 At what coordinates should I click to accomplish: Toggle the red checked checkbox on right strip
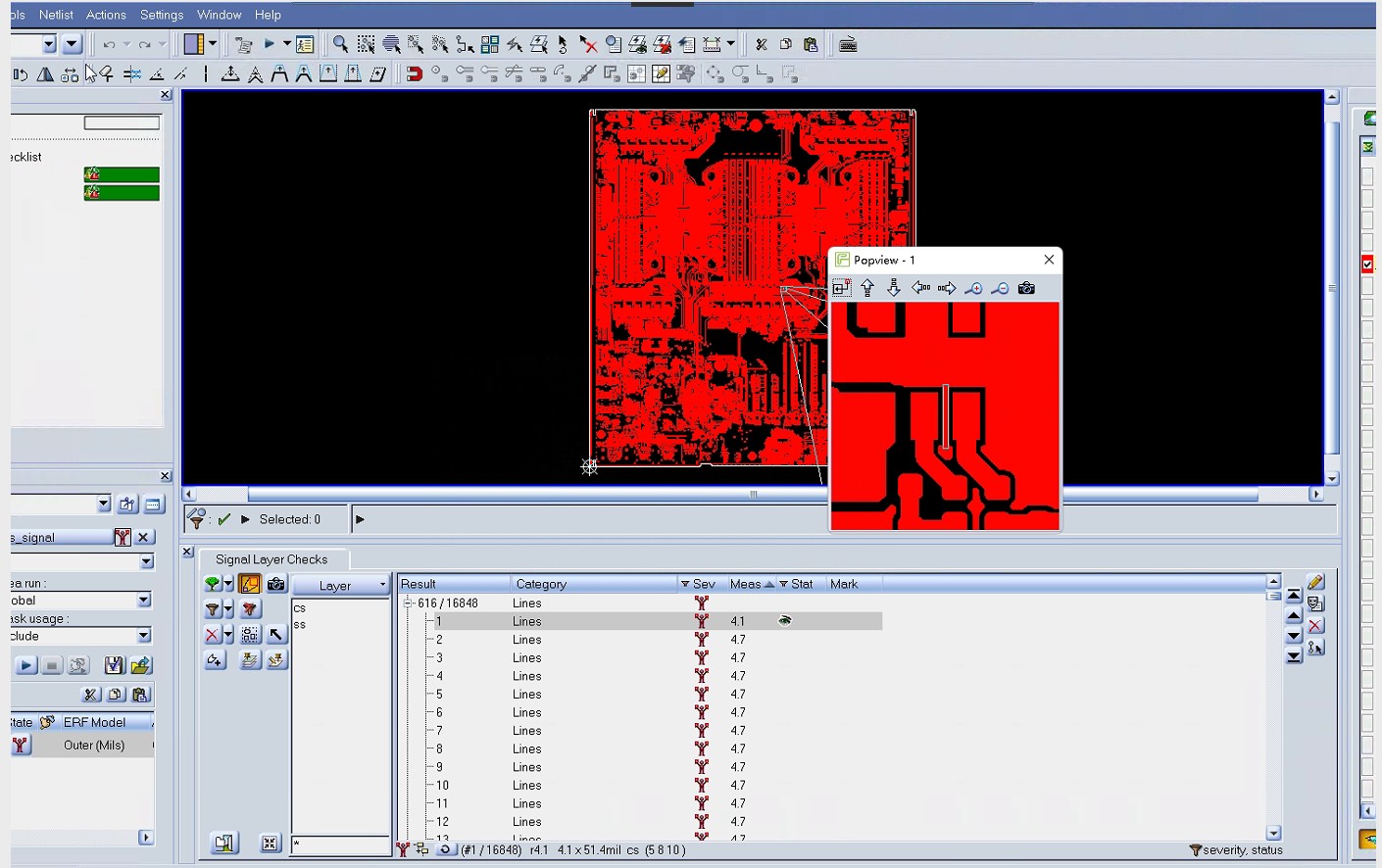tap(1367, 265)
